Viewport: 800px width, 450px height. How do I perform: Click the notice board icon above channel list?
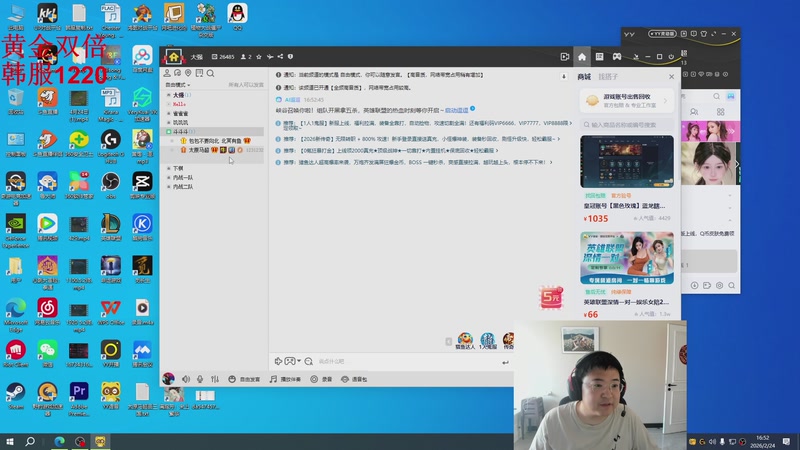pyautogui.click(x=199, y=73)
